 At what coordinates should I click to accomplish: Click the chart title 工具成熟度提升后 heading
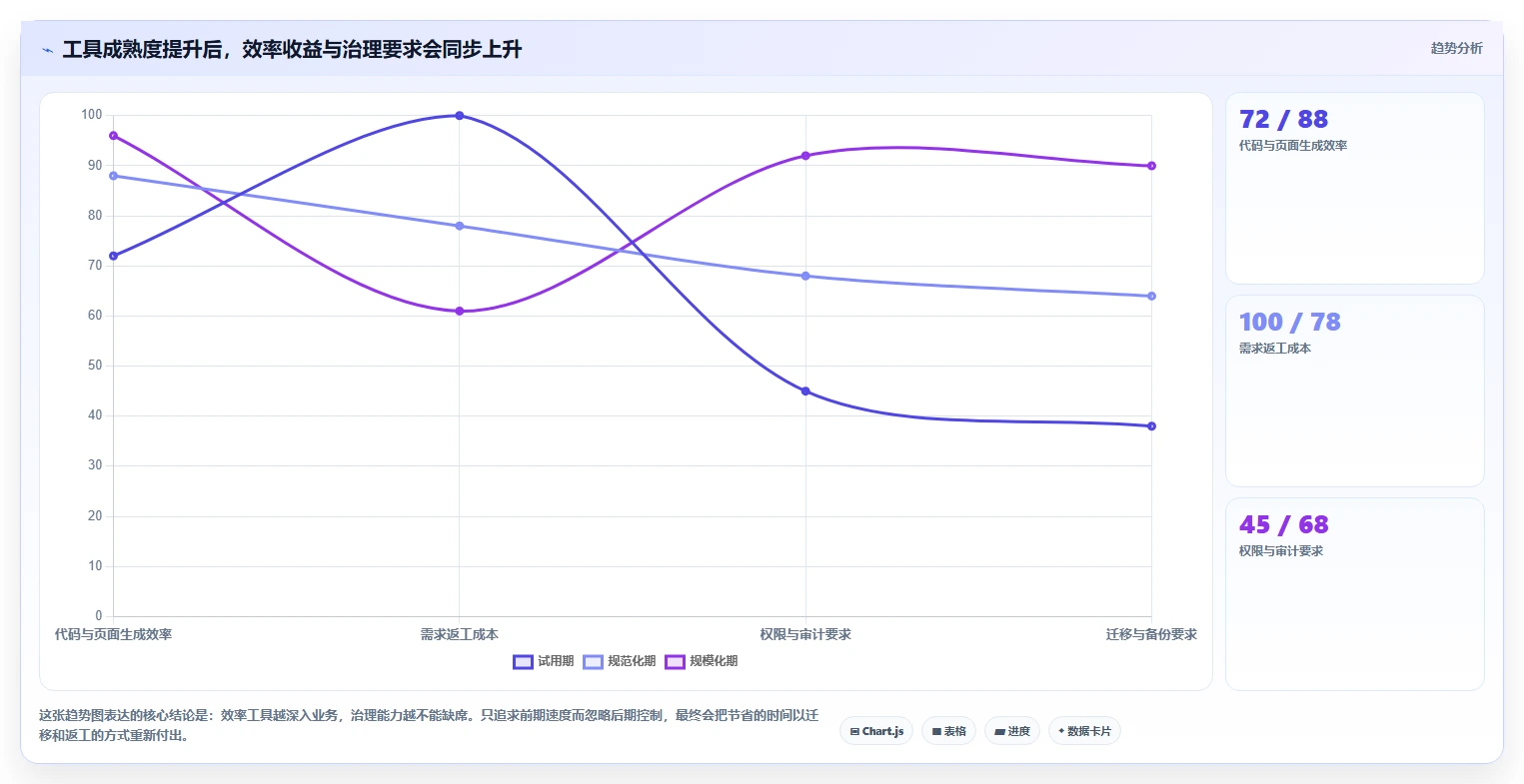coord(292,50)
